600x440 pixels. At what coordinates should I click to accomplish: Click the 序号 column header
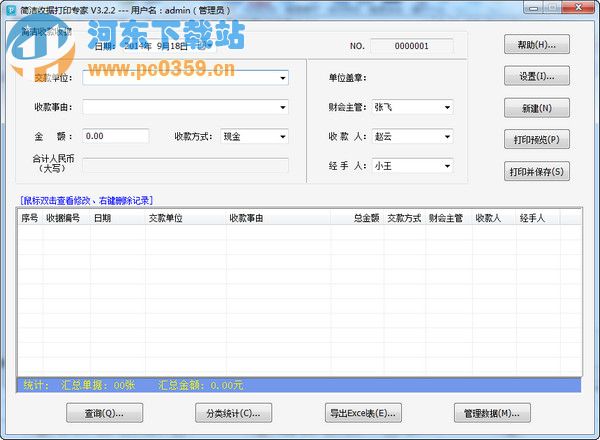click(x=29, y=218)
